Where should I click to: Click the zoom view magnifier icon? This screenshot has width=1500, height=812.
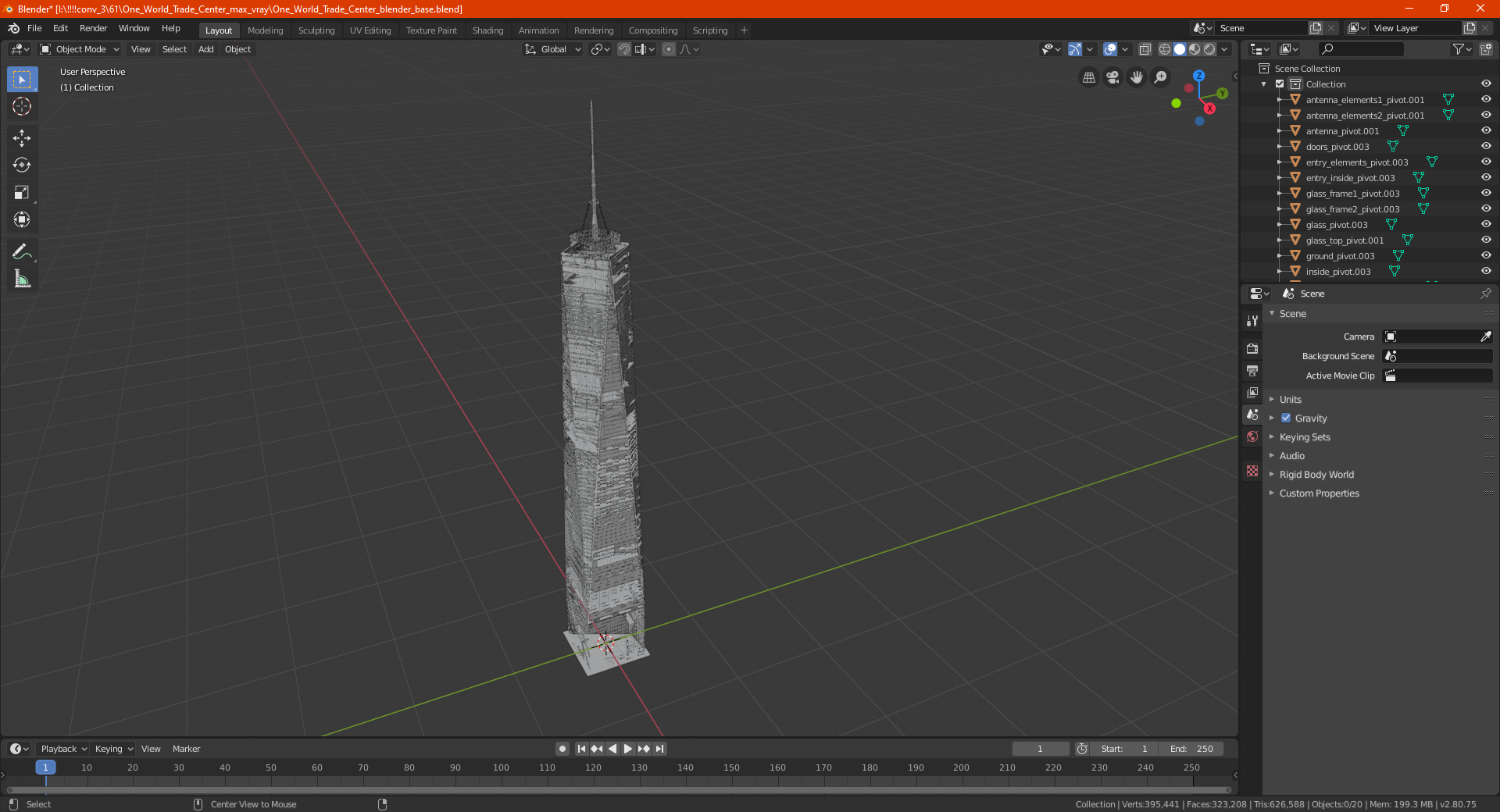click(1161, 77)
